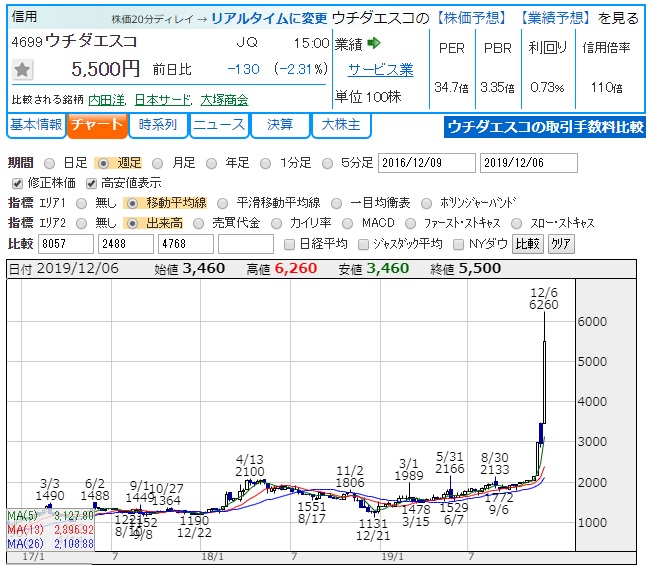Click comparison code field 4768
This screenshot has height=565, width=649.
pyautogui.click(x=186, y=244)
